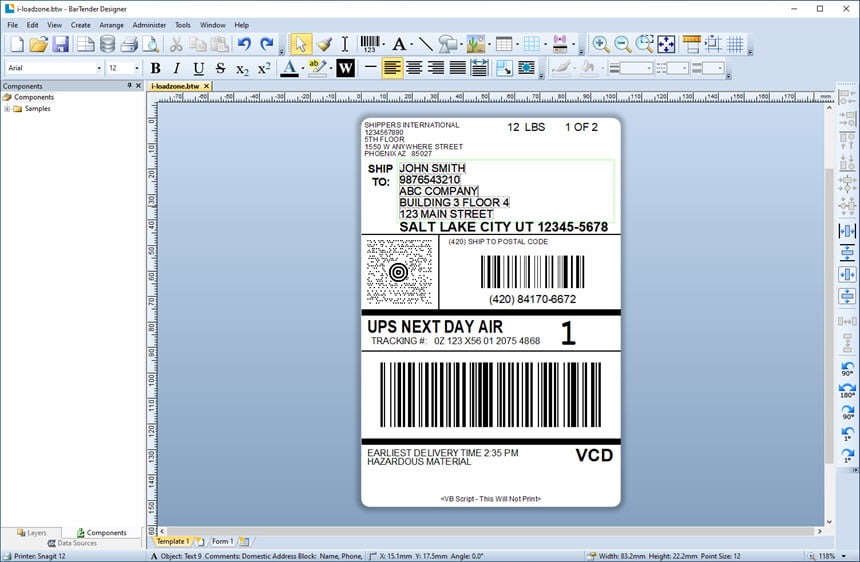The height and width of the screenshot is (562, 860).
Task: Select the table object tool
Action: click(x=503, y=44)
